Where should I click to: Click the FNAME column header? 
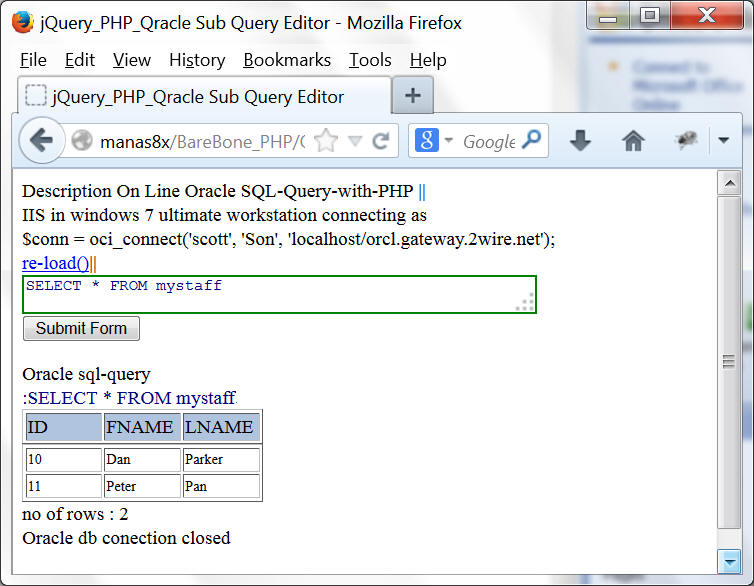coord(142,427)
